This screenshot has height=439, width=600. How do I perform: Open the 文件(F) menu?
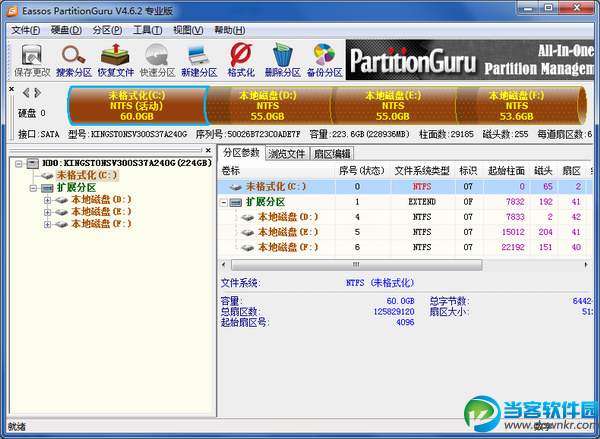[26, 30]
